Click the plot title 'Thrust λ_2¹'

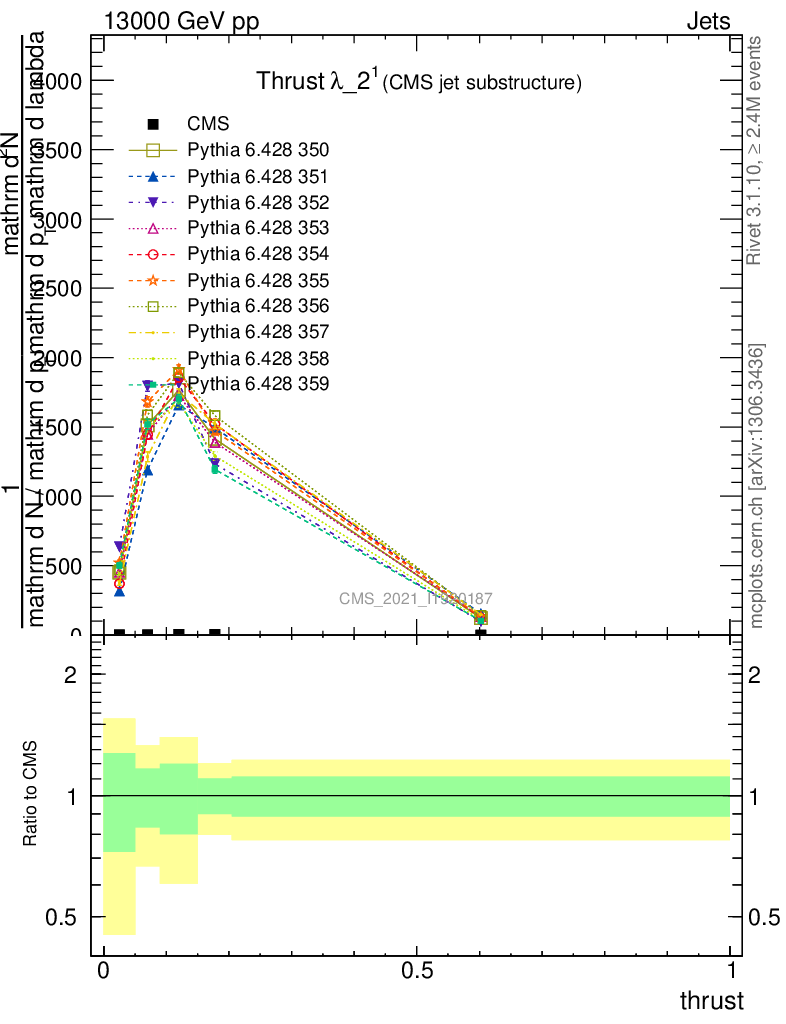tap(317, 80)
